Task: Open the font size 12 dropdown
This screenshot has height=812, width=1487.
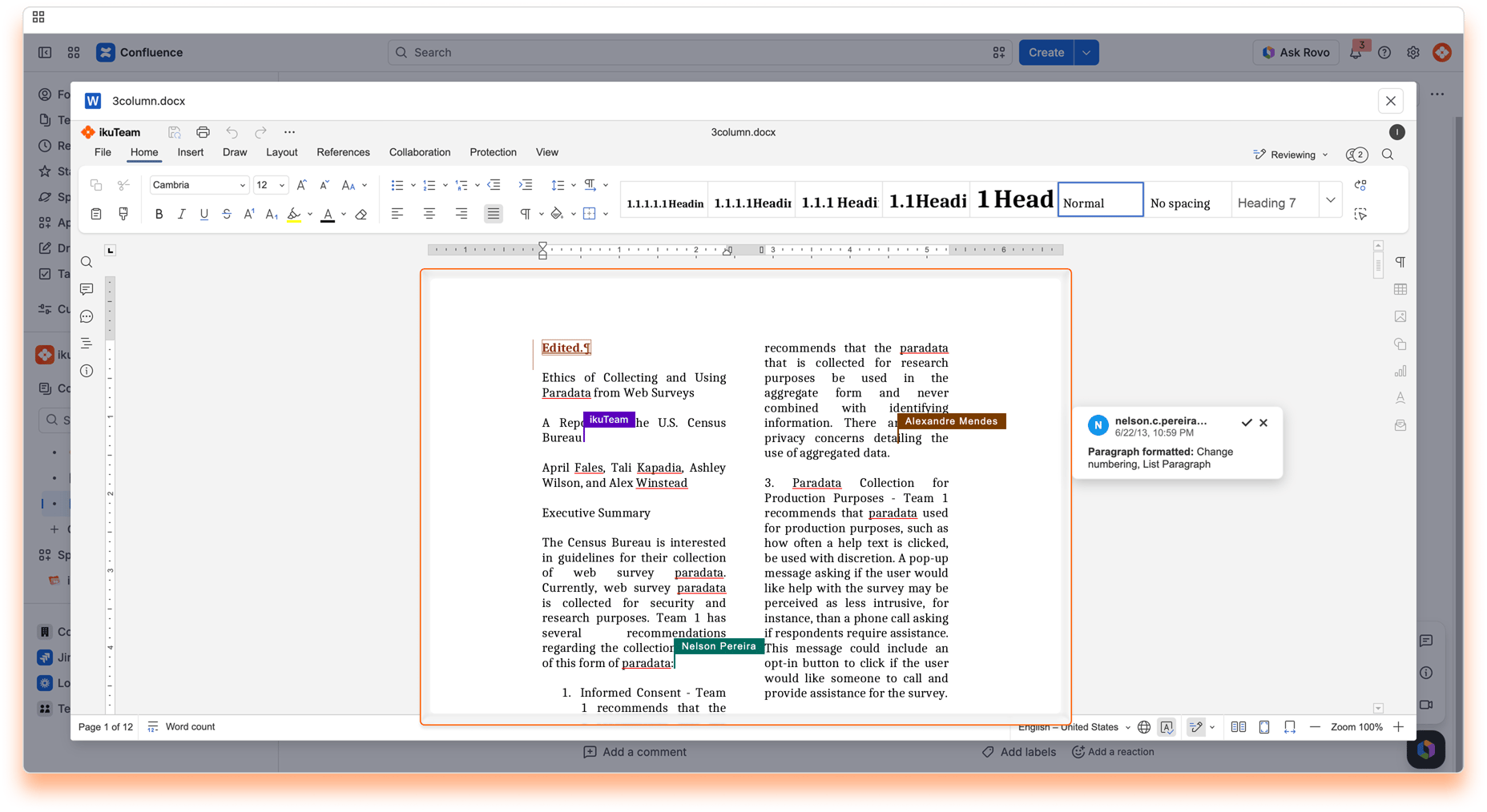Action: 282,185
